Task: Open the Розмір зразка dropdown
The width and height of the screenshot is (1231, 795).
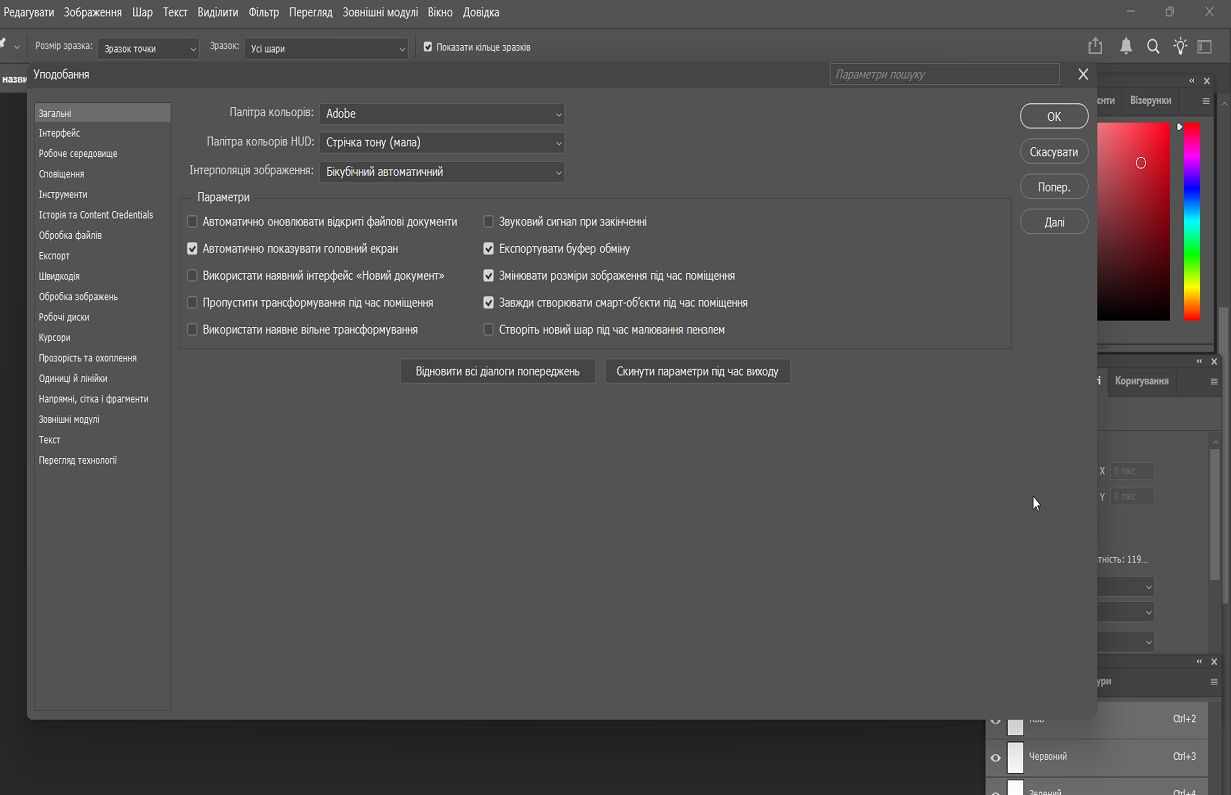Action: 149,48
